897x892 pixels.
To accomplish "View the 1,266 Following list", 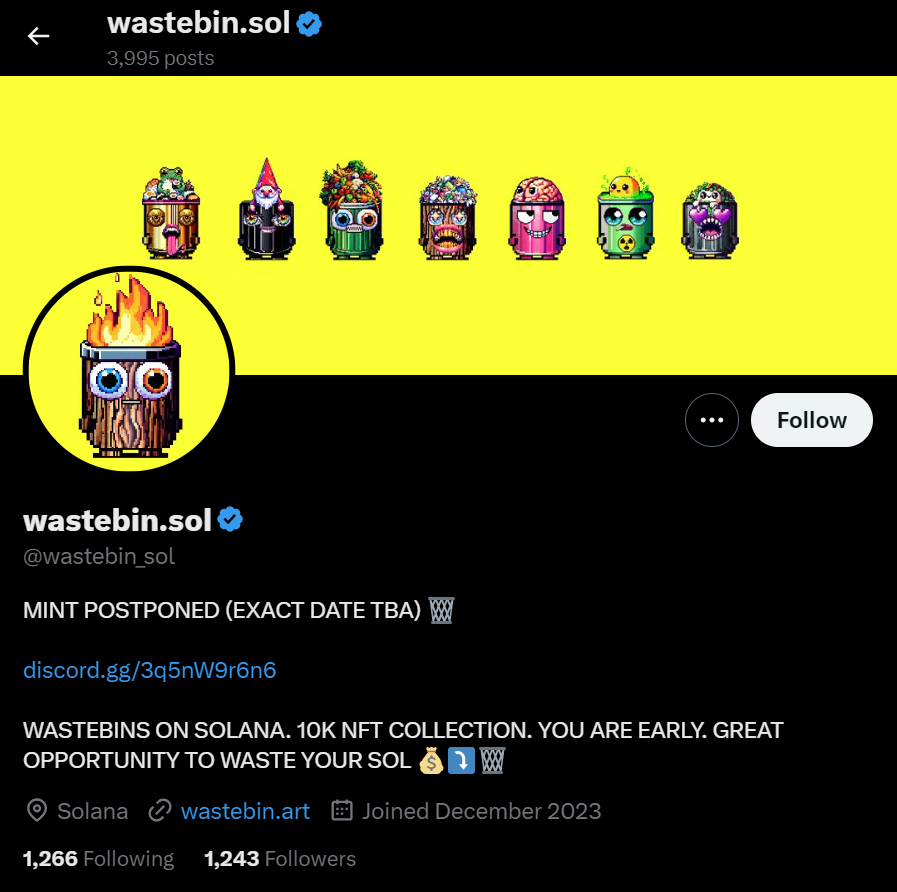I will coord(98,859).
